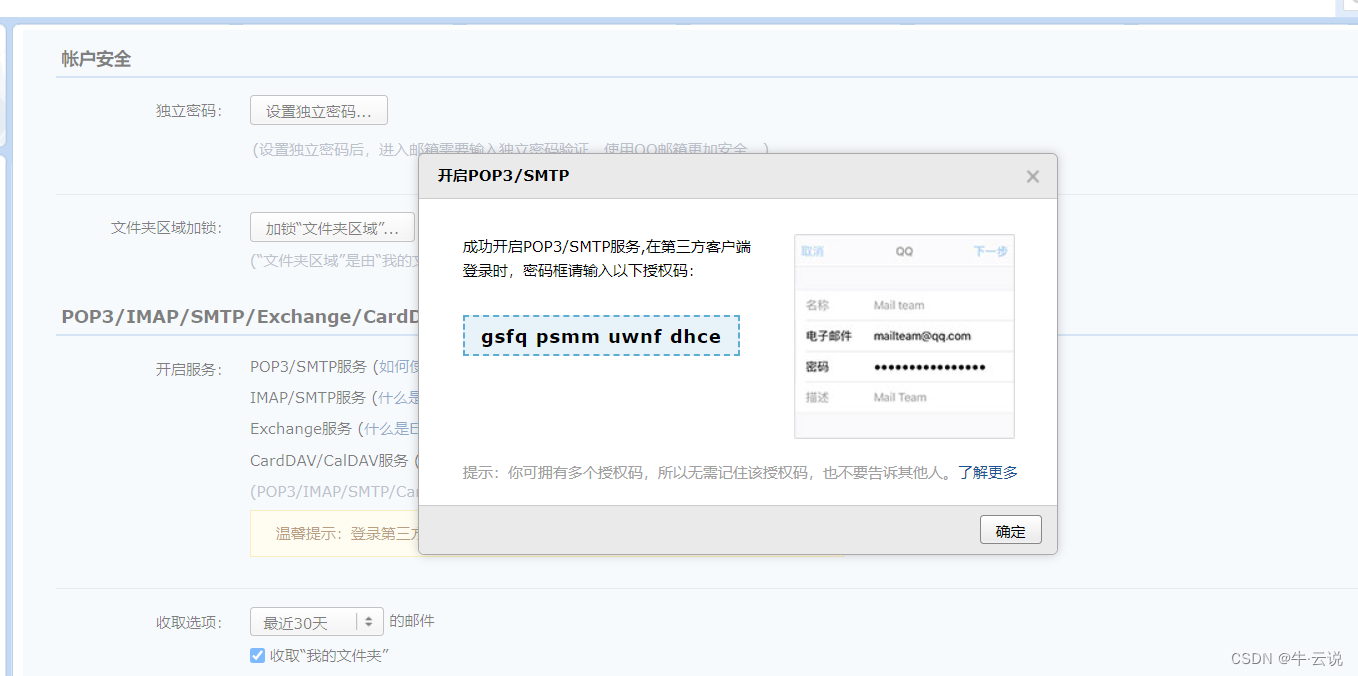The height and width of the screenshot is (676, 1358).
Task: Click the 加锁"文件夹区域" button
Action: pos(332,227)
